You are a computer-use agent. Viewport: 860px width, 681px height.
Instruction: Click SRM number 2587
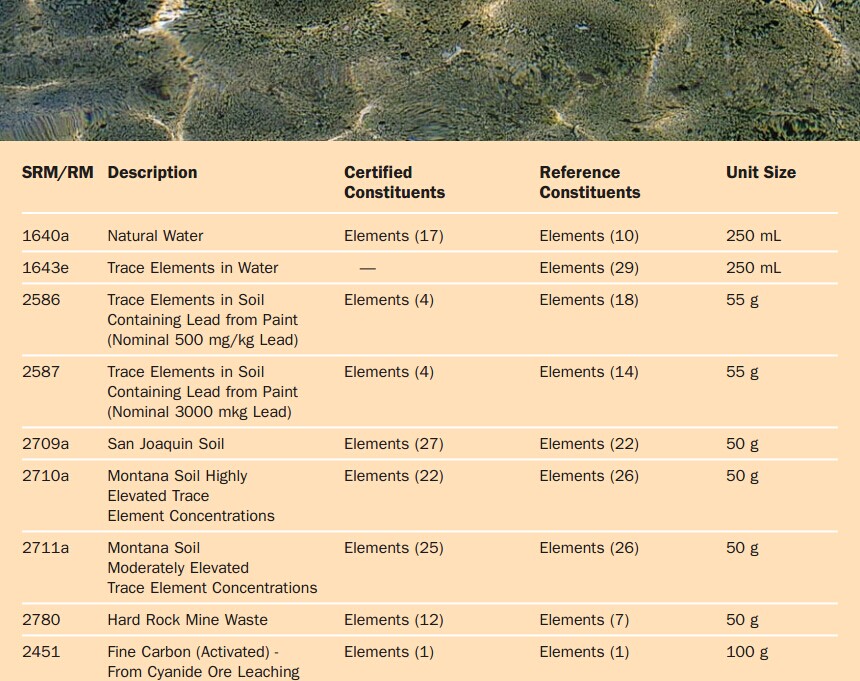(x=41, y=372)
